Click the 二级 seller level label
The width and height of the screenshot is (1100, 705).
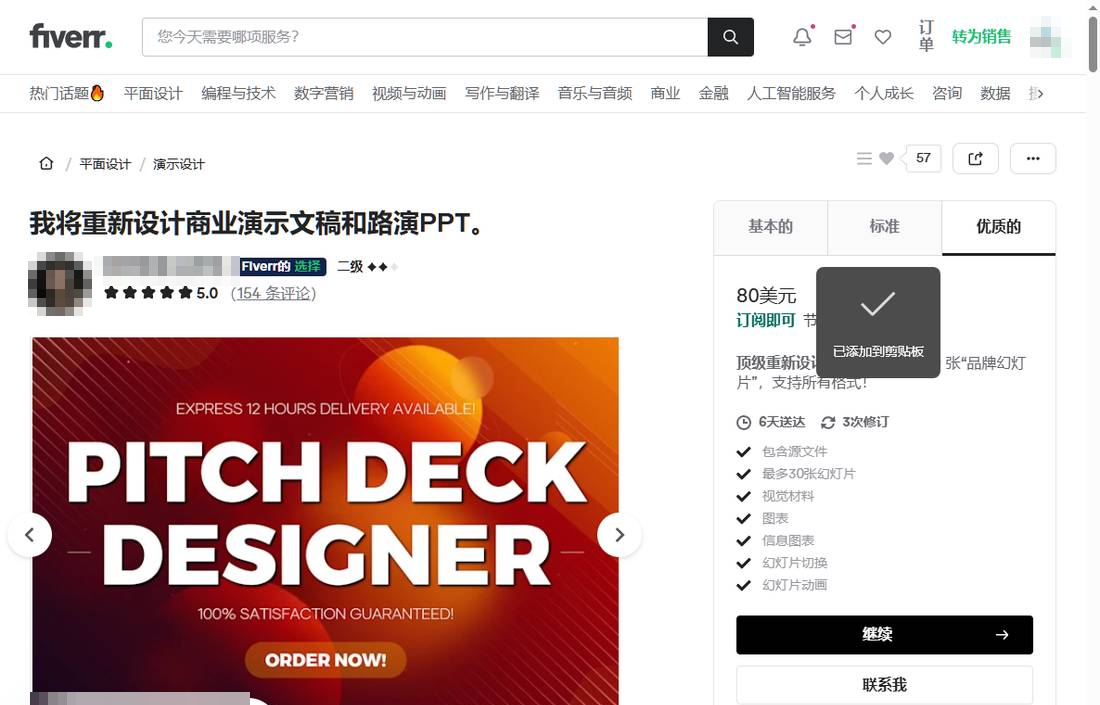click(350, 267)
